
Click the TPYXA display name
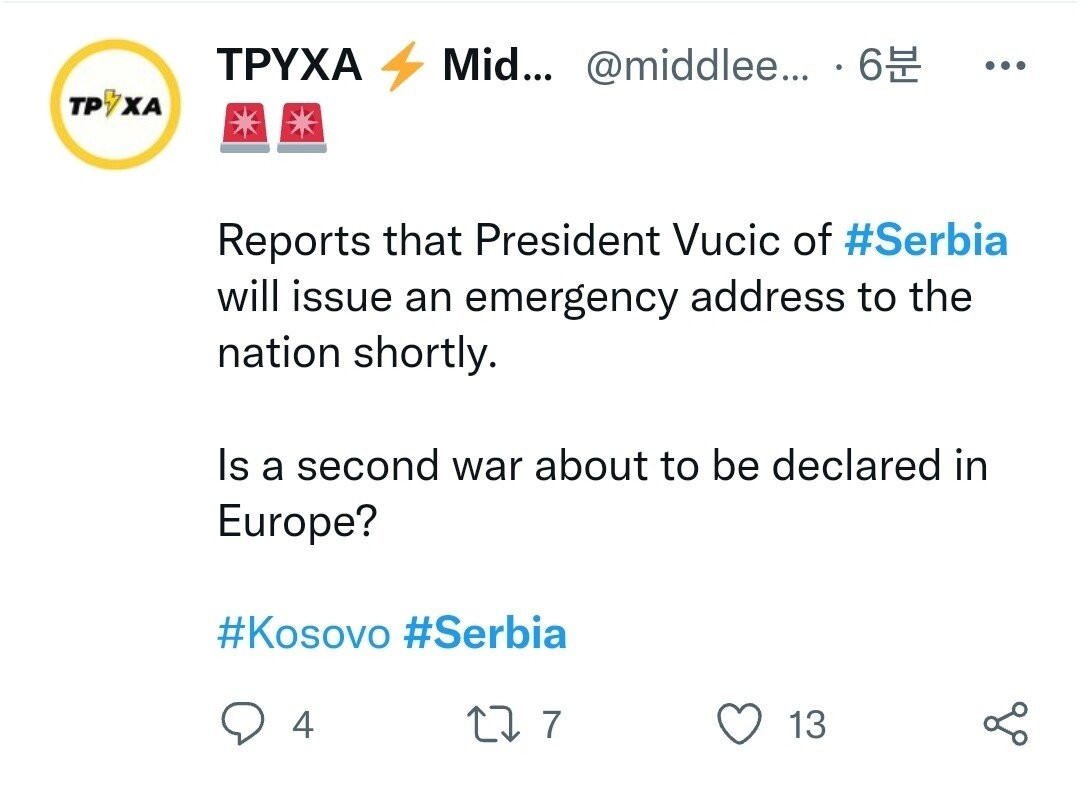point(290,67)
